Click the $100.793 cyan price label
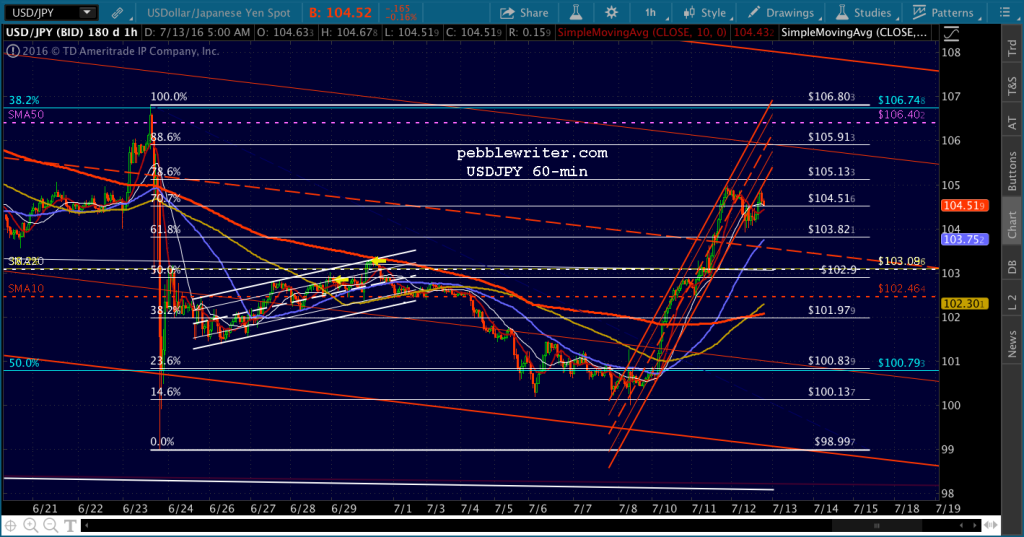This screenshot has width=1024, height=537. click(x=901, y=363)
